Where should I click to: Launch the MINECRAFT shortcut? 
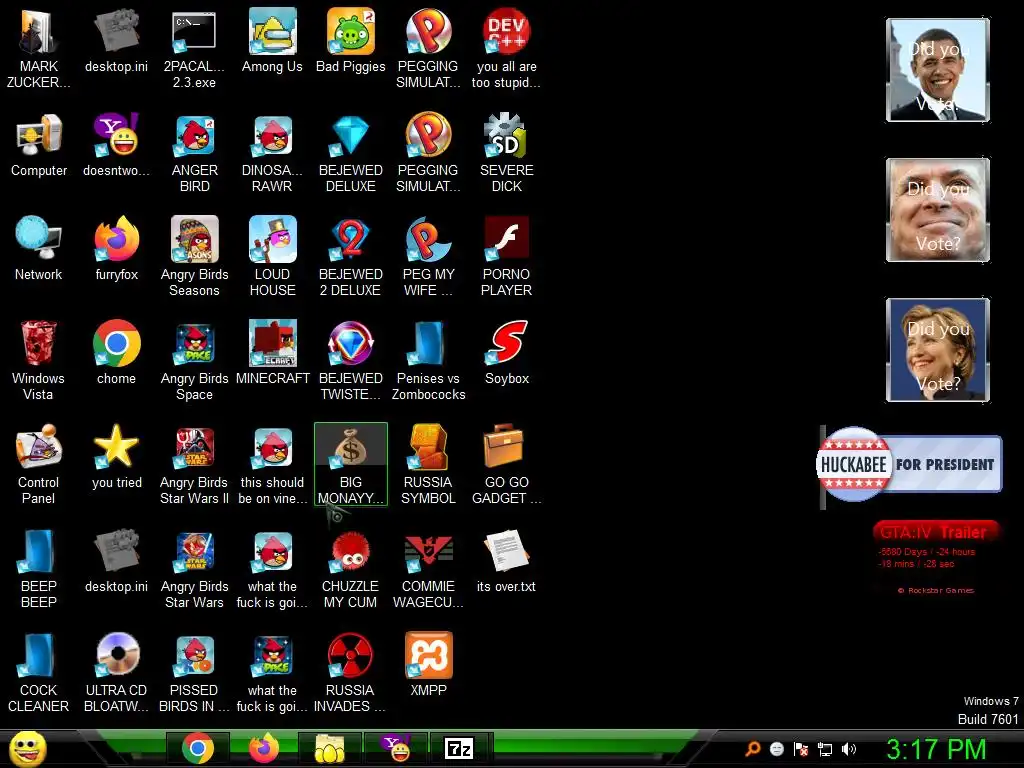(x=272, y=354)
